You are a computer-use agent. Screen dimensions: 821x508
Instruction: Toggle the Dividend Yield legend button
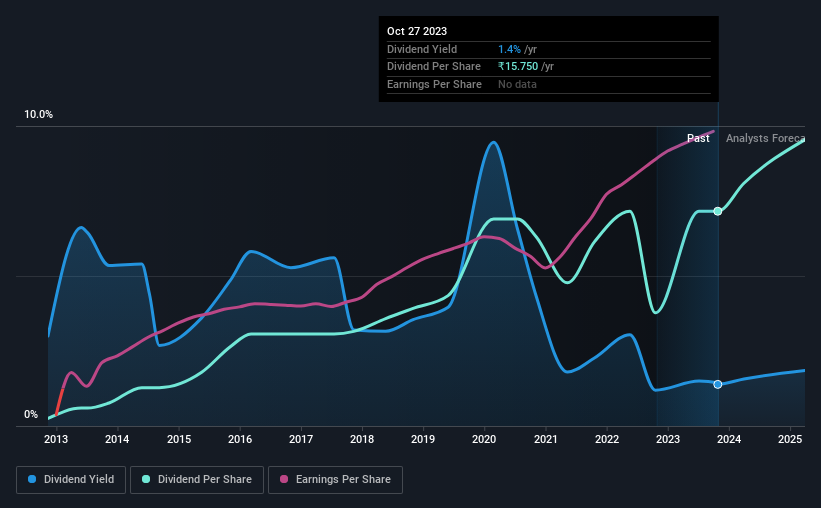[x=71, y=480]
